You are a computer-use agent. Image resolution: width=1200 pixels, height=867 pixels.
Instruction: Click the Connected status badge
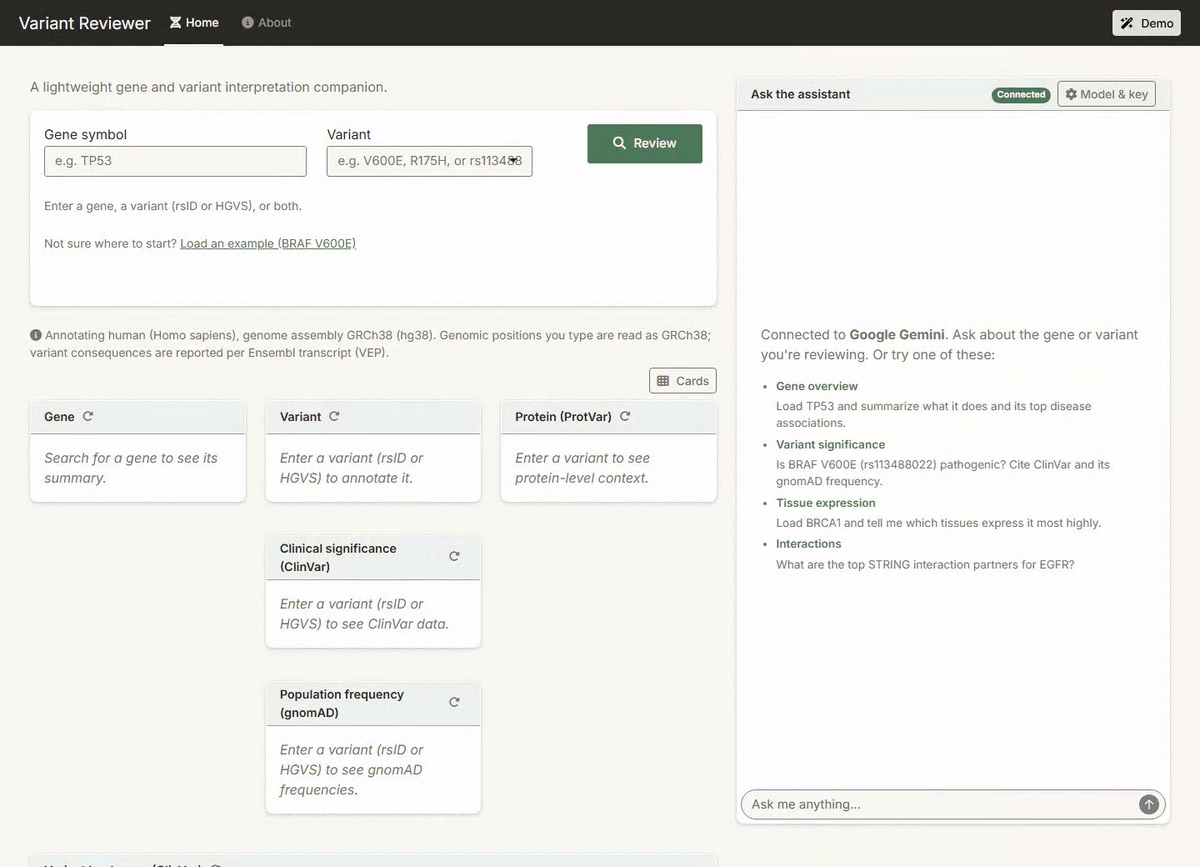(1021, 94)
